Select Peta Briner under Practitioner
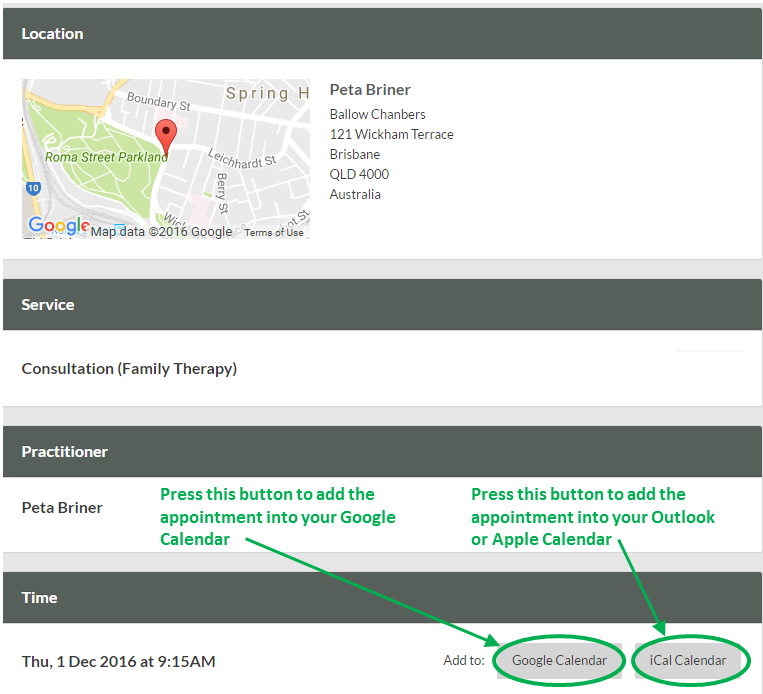763x694 pixels. pyautogui.click(x=62, y=508)
